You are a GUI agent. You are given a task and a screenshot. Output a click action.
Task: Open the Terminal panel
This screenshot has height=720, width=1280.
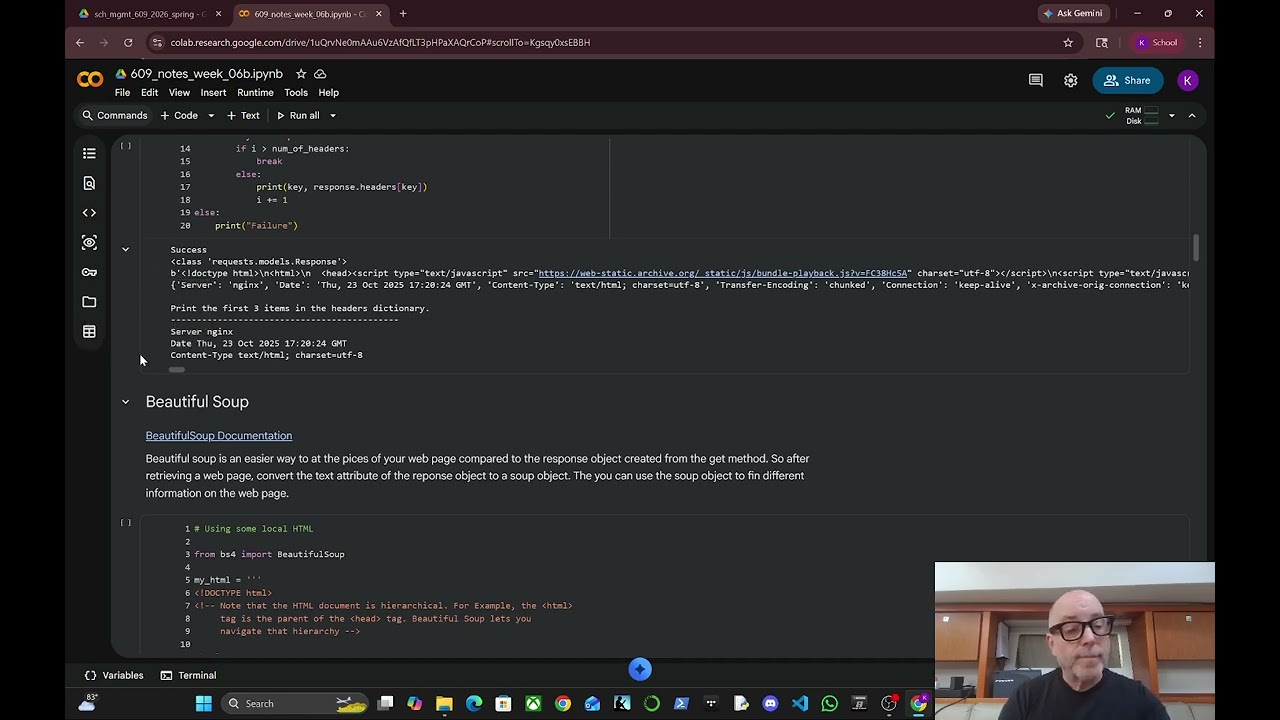click(x=188, y=675)
